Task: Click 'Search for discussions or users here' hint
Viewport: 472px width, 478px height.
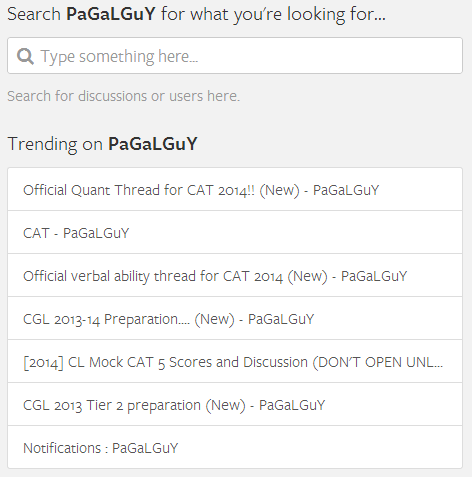Action: 124,96
